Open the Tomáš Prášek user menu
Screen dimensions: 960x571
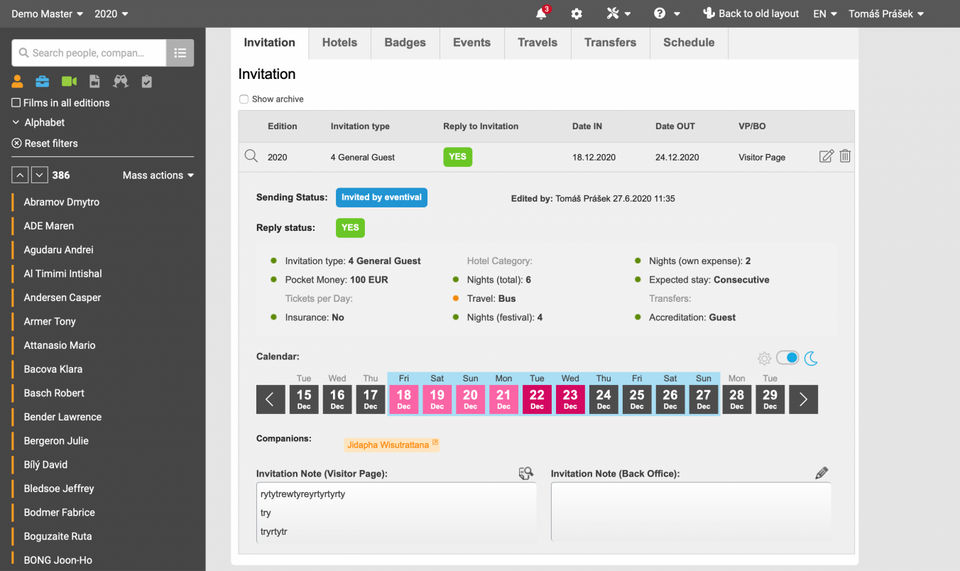[x=886, y=13]
